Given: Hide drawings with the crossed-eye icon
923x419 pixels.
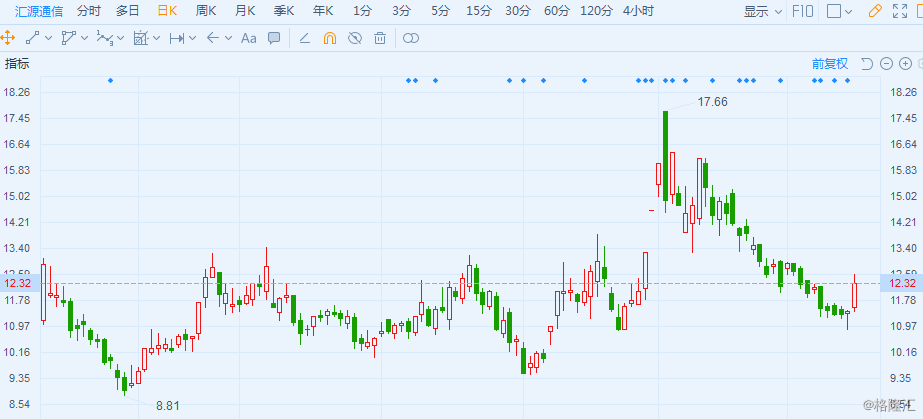Looking at the screenshot, I should click(354, 38).
